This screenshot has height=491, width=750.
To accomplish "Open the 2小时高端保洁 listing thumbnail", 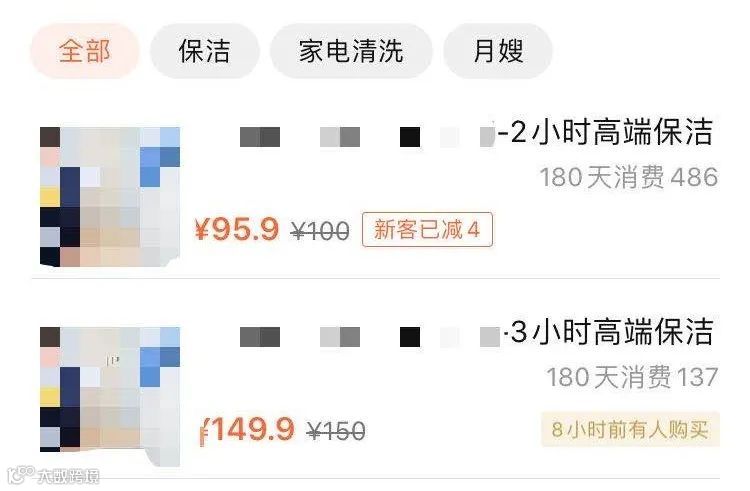I will pyautogui.click(x=110, y=196).
